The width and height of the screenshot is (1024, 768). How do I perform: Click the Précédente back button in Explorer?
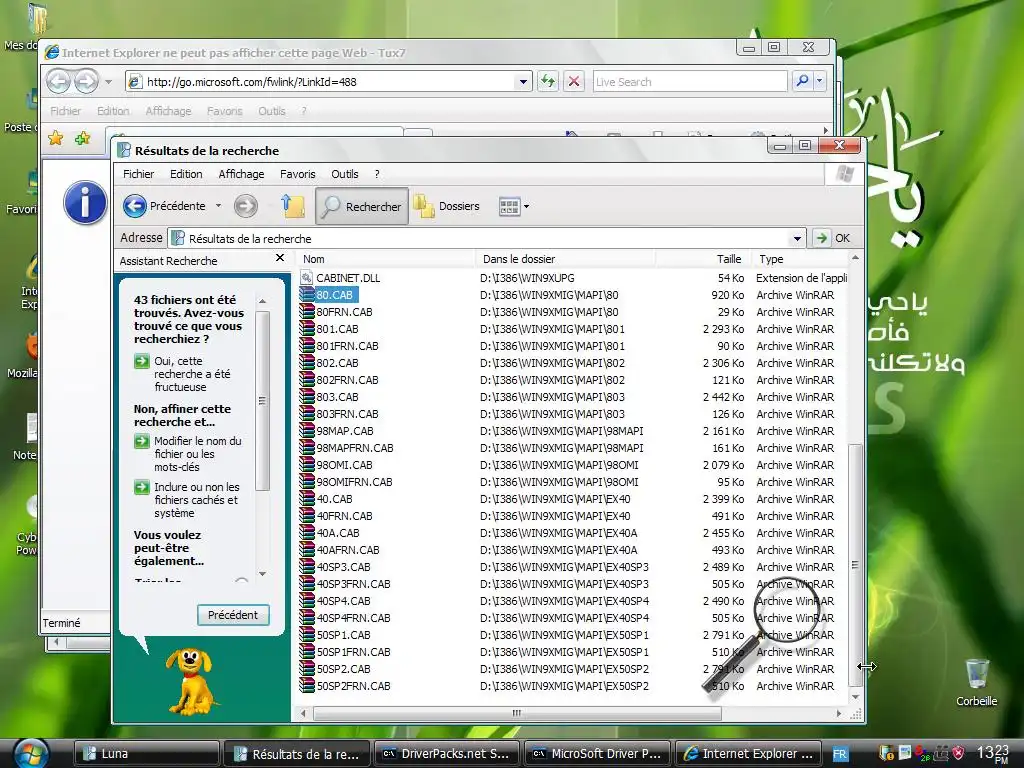[x=165, y=206]
